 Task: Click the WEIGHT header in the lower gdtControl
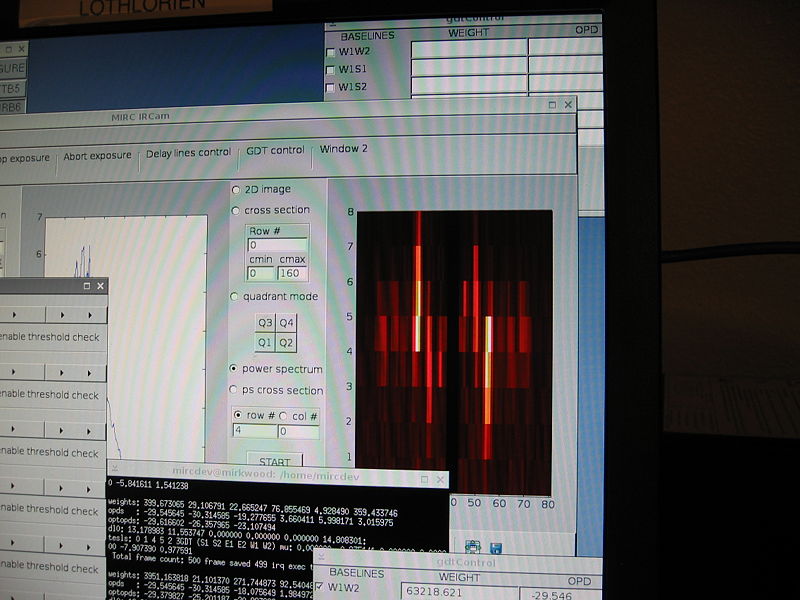pos(459,577)
